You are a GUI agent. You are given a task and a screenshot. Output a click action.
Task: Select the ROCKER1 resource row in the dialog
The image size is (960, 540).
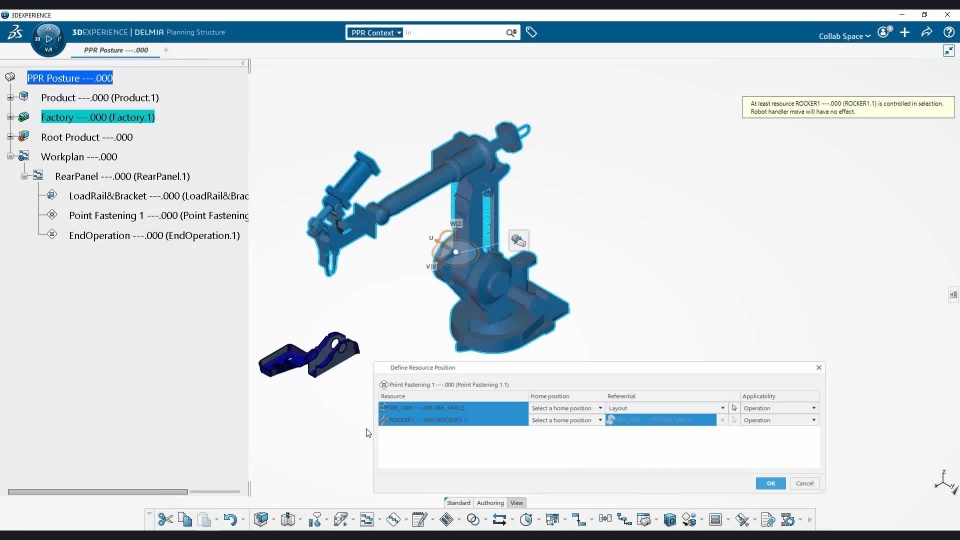[x=453, y=420]
